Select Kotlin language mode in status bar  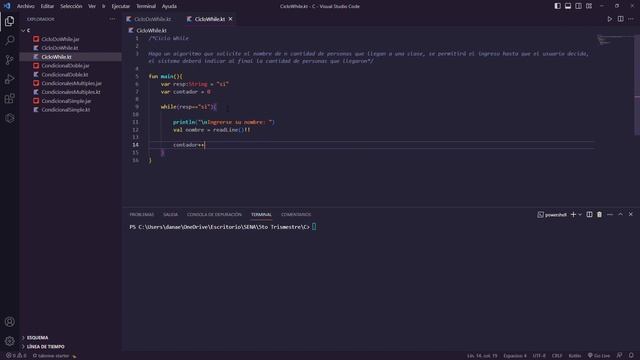coord(575,356)
